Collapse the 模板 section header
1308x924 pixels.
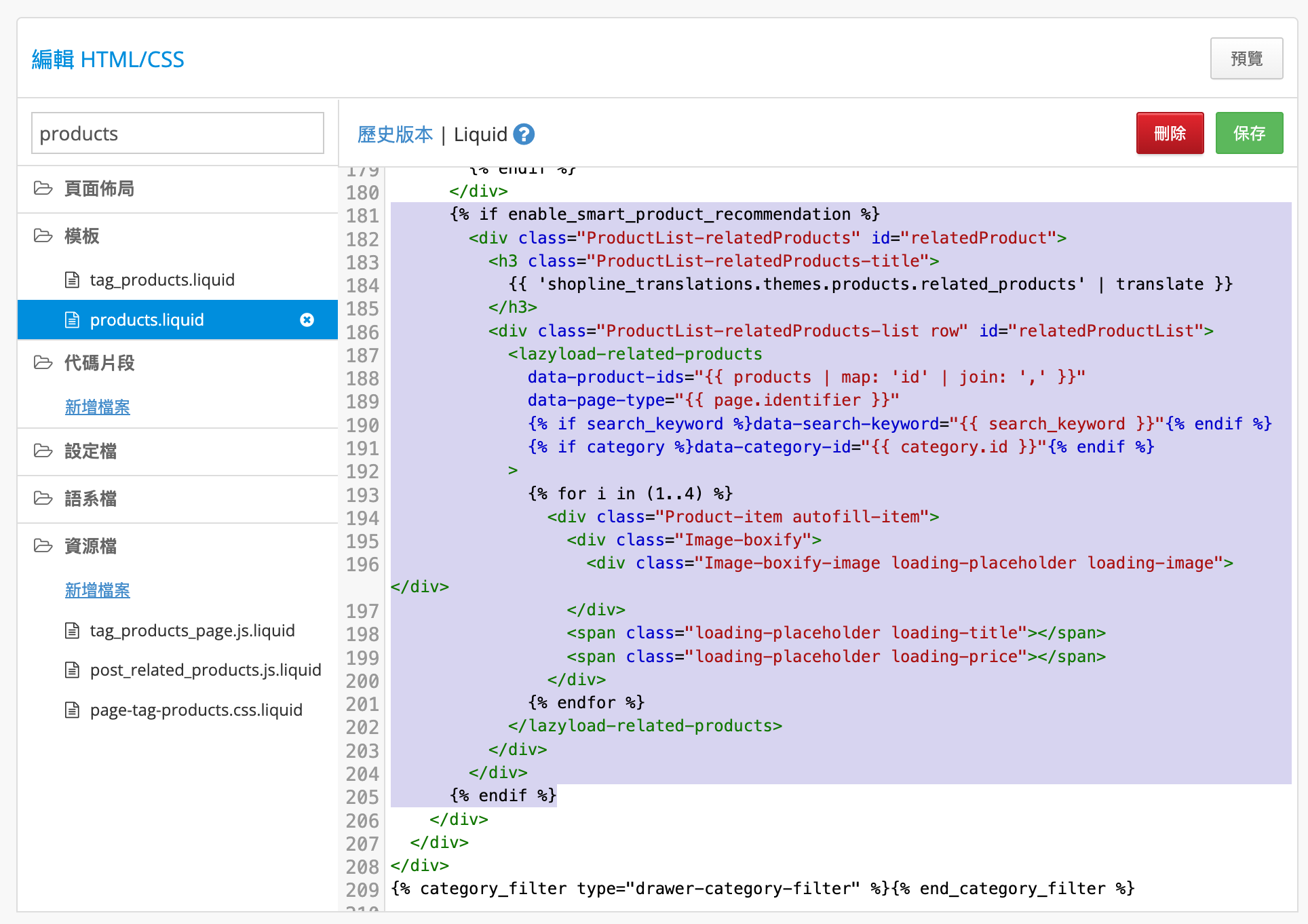tap(82, 236)
